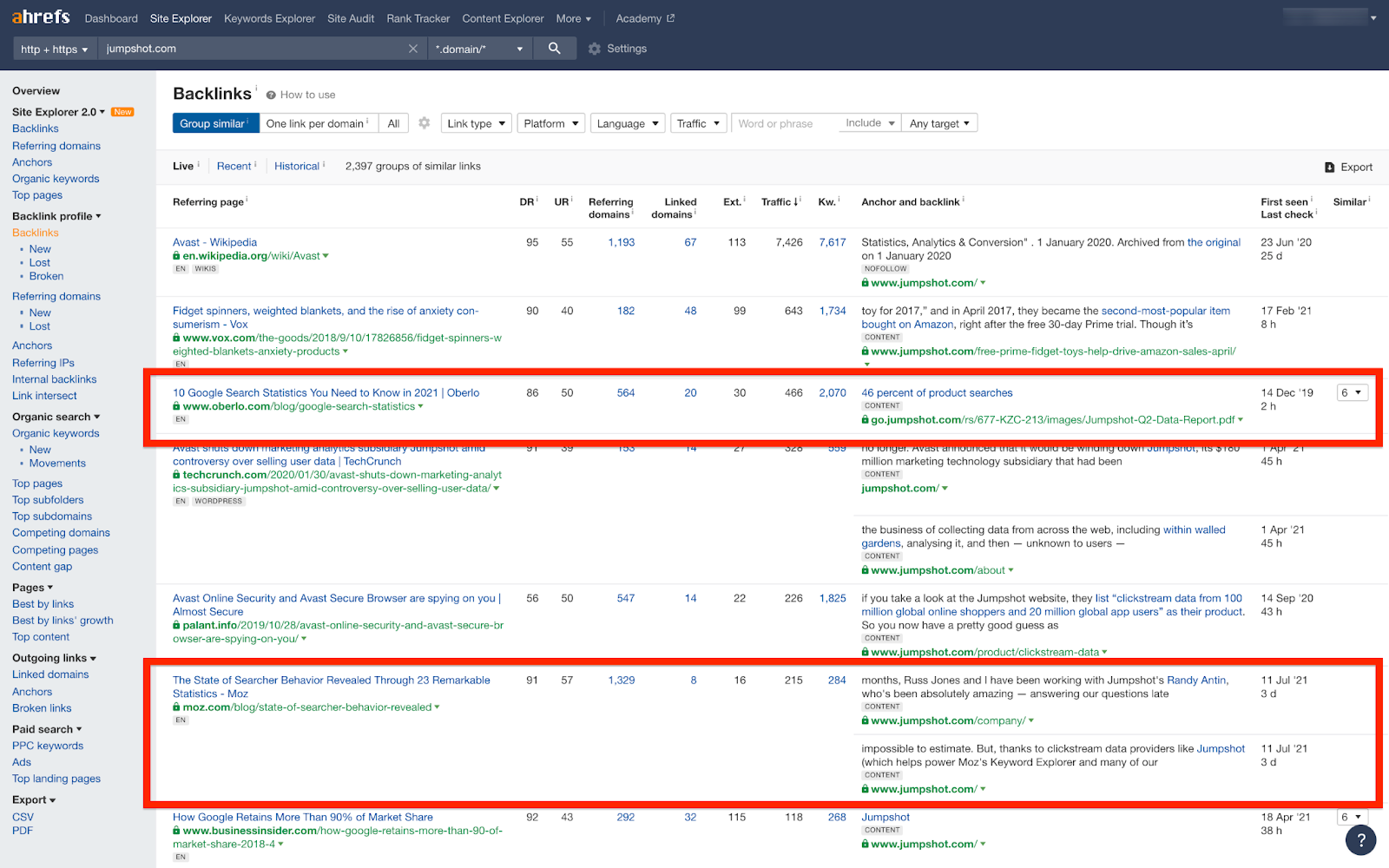
Task: Click 1,193 referring domains for Wikipedia
Action: (622, 242)
